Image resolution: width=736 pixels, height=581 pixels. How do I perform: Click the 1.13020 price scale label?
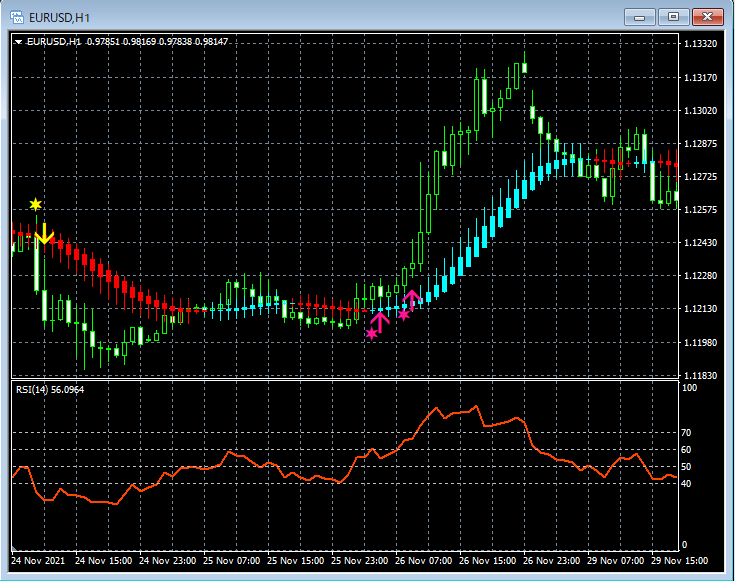(x=700, y=111)
